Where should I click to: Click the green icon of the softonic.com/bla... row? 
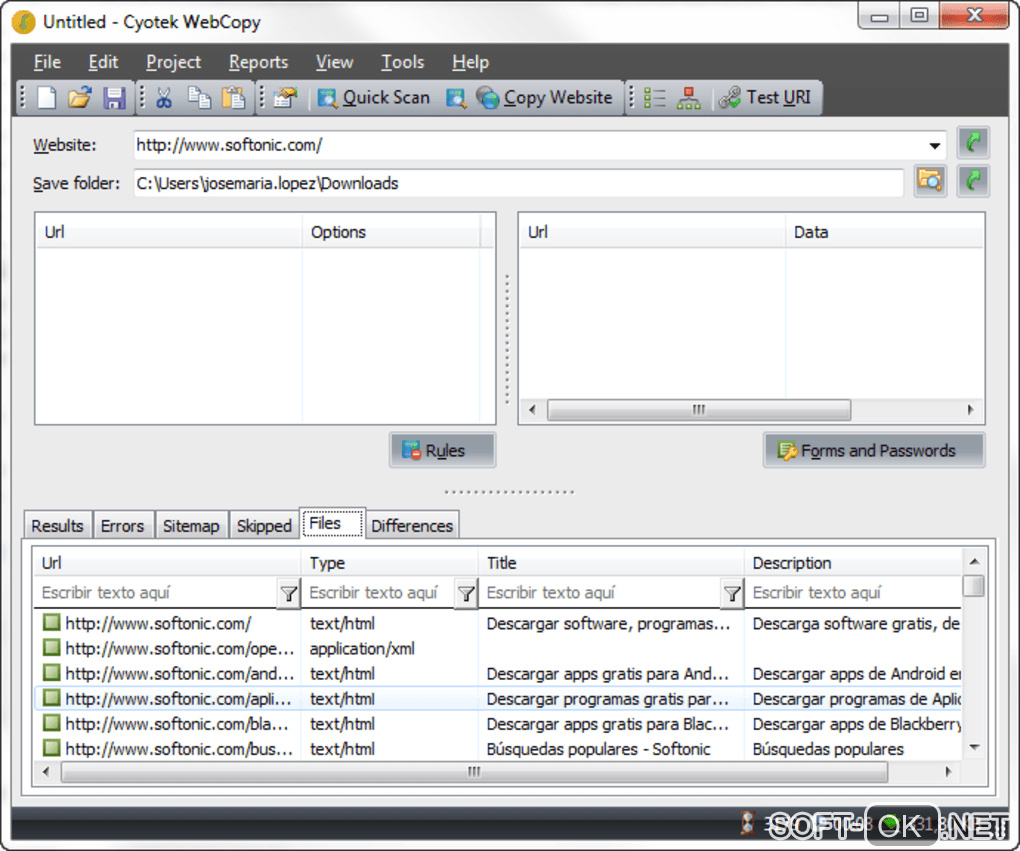51,723
